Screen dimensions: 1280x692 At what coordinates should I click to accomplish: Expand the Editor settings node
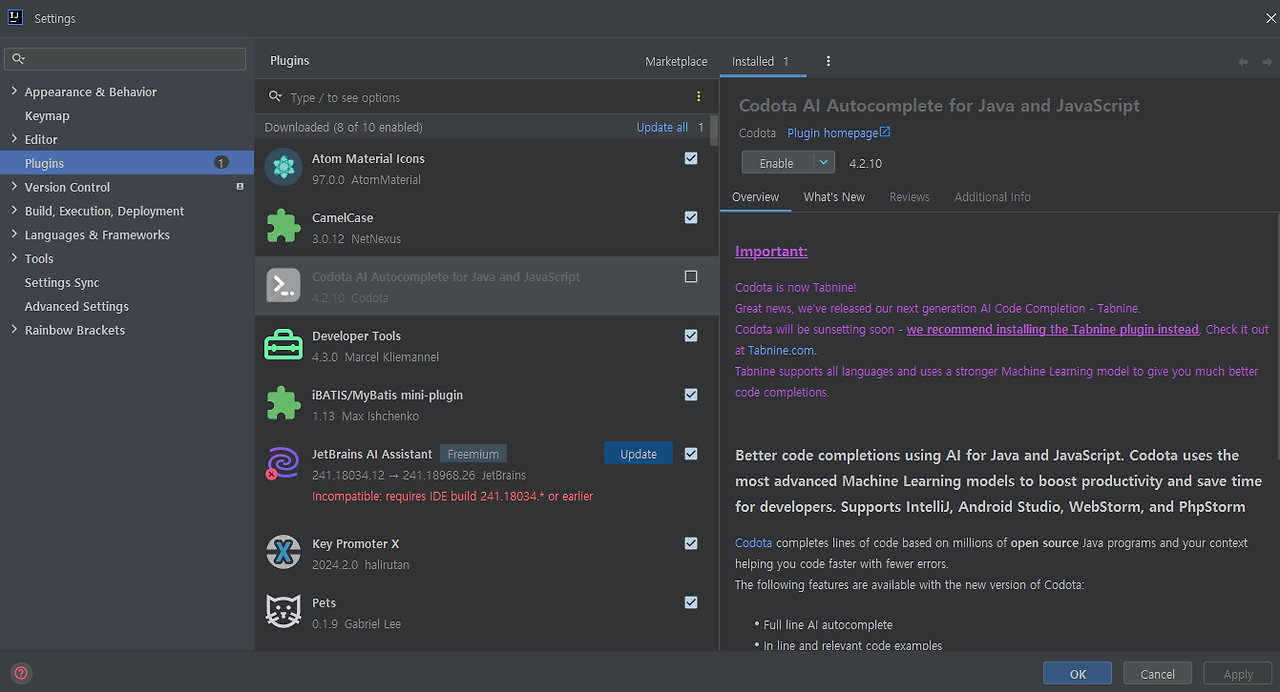pos(14,139)
